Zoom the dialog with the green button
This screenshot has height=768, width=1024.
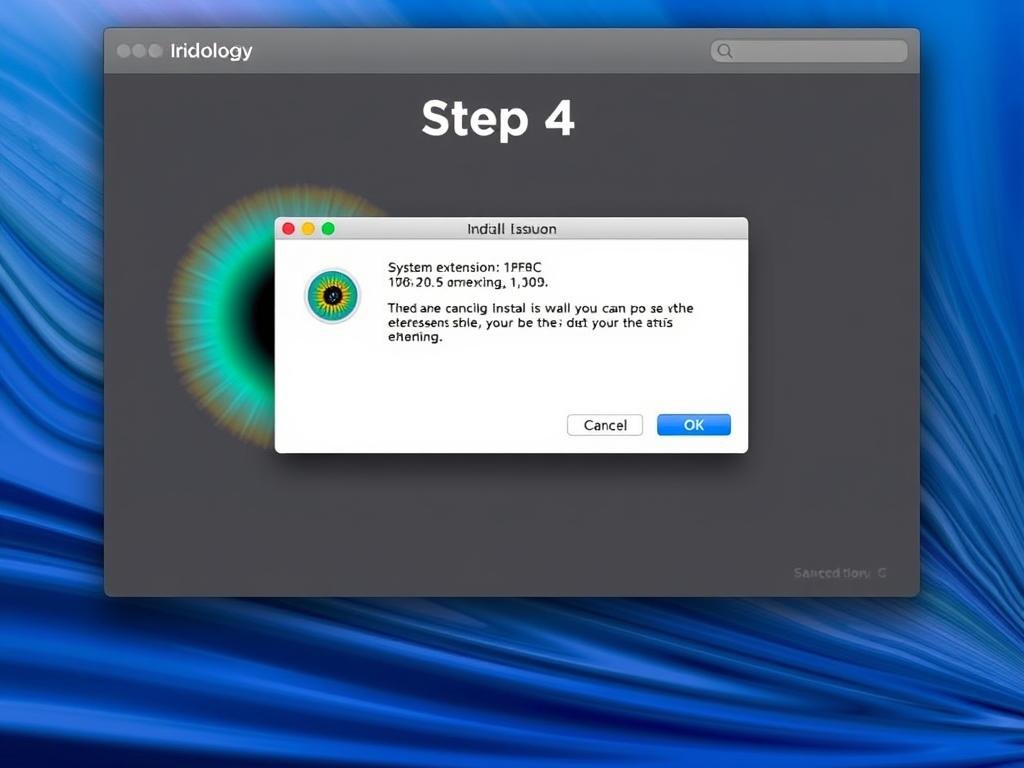pyautogui.click(x=328, y=229)
